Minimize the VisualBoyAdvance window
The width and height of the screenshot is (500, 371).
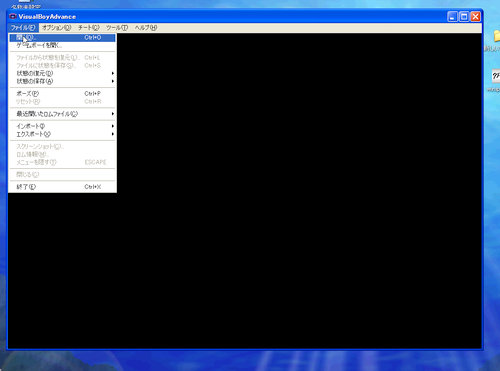(452, 17)
